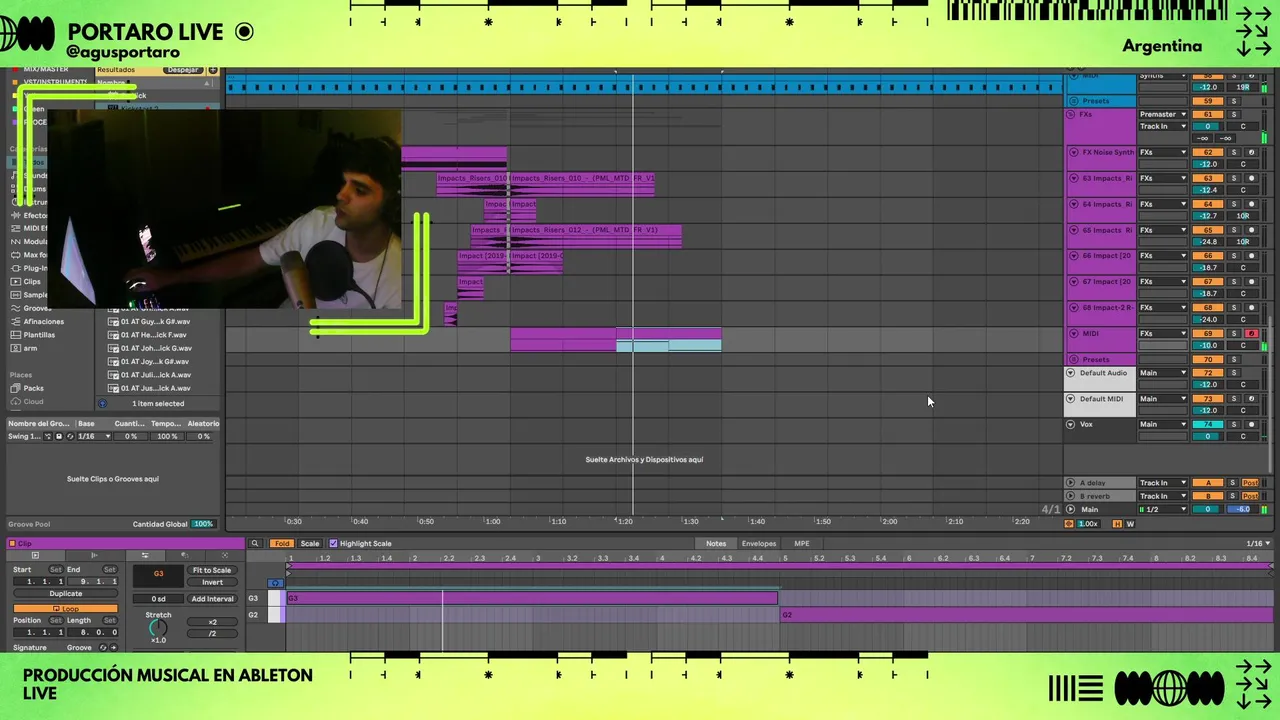Toggle the clip Loop button
The image size is (1280, 720).
point(65,608)
